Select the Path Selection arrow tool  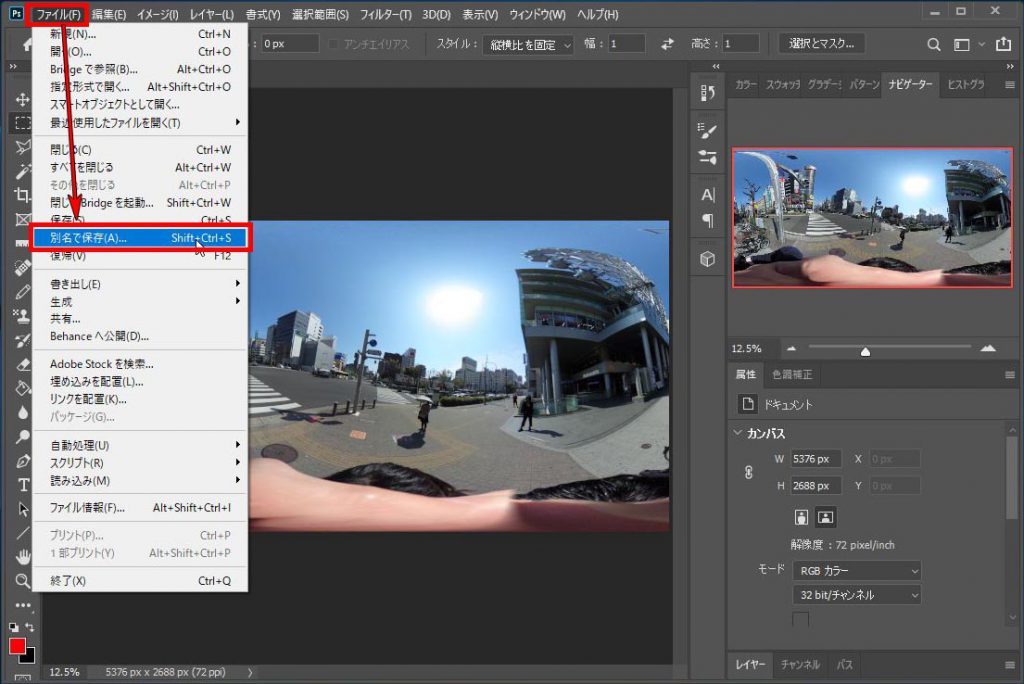click(22, 510)
